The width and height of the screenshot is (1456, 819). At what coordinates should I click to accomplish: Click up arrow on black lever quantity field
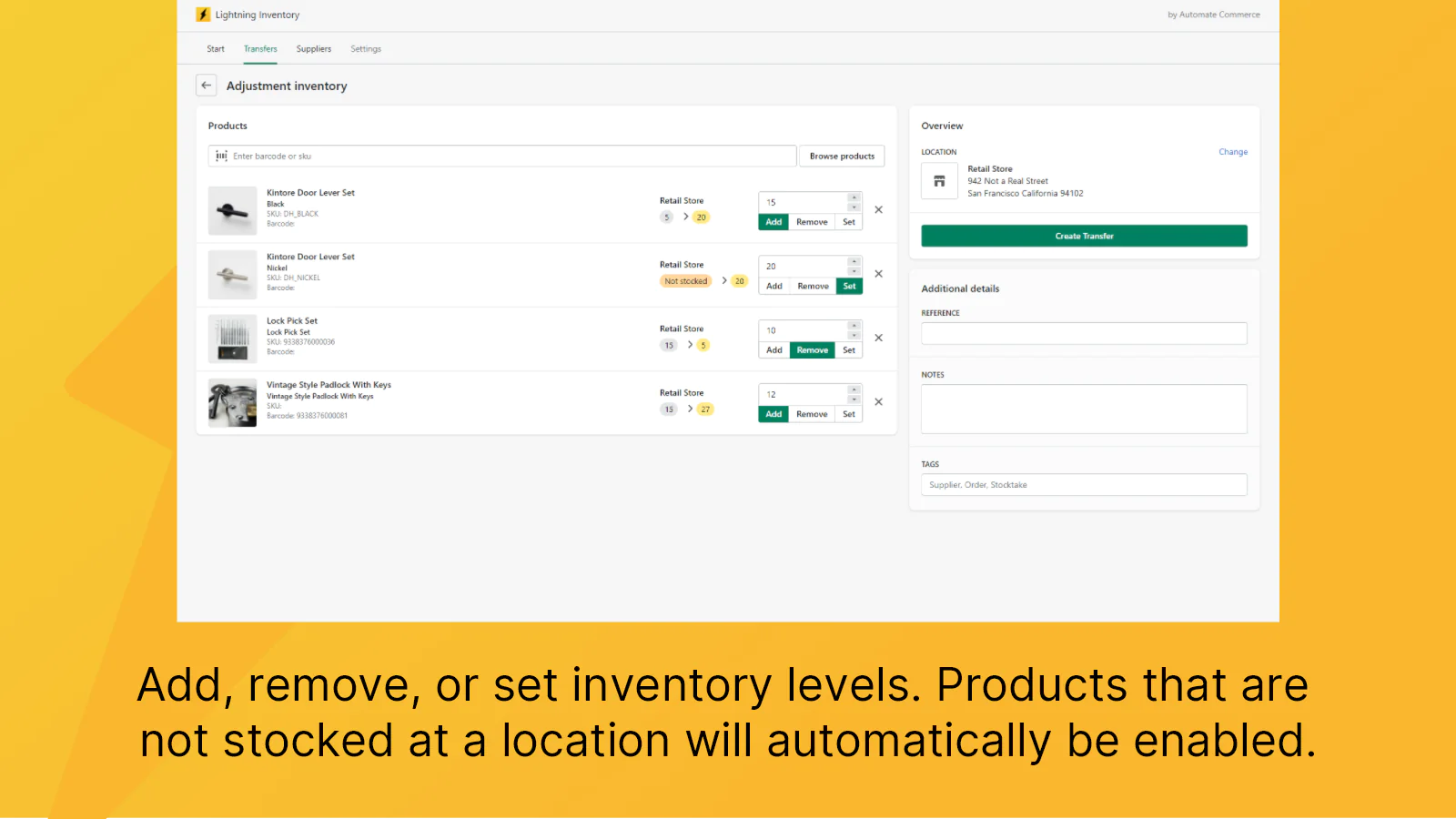tap(854, 198)
